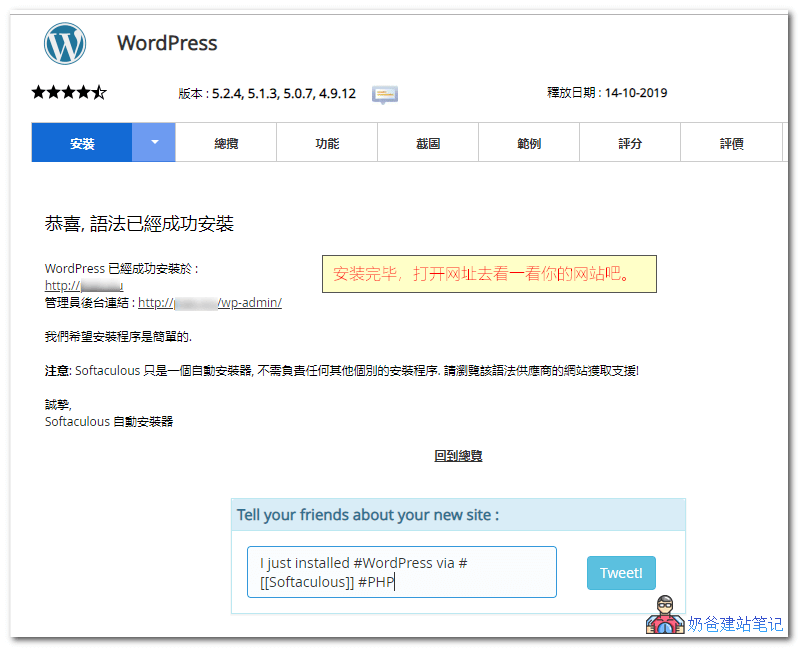This screenshot has width=799, height=648.
Task: Open the changelog speech-bubble icon beside versions
Action: click(x=385, y=95)
